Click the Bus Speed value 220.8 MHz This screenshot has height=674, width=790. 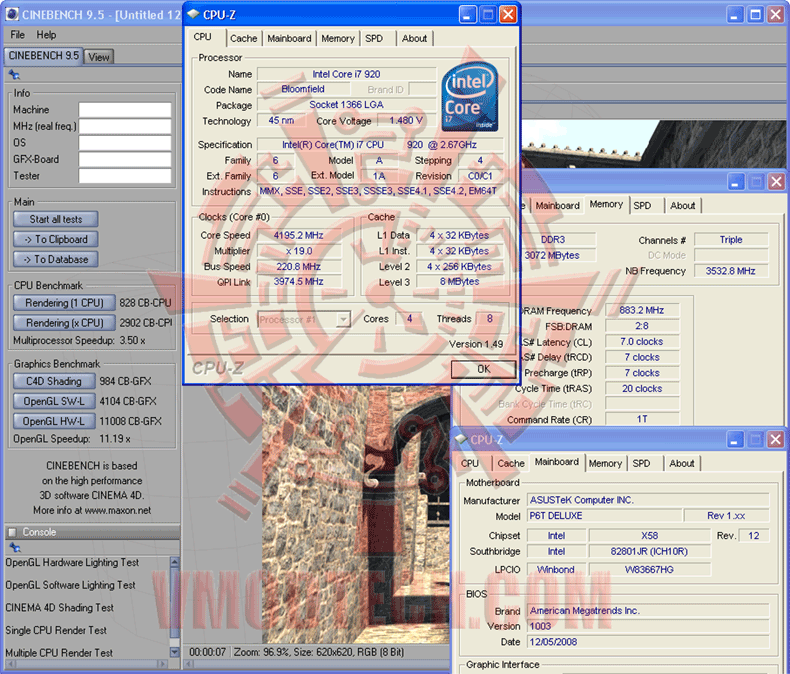point(298,266)
